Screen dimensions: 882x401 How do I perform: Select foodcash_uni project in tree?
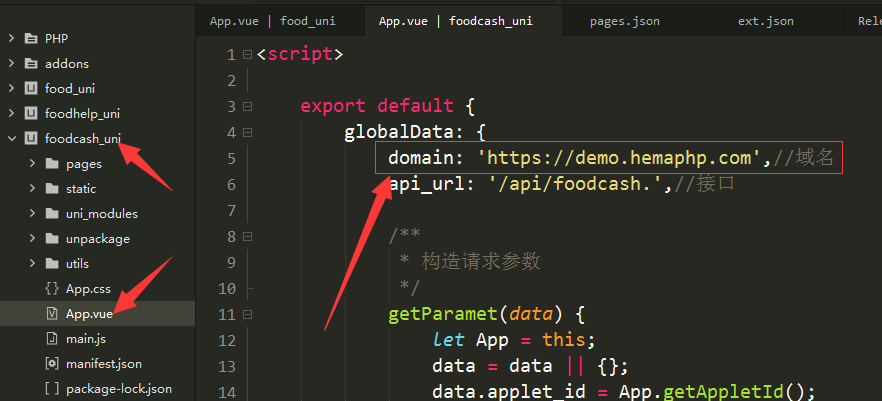coord(83,138)
